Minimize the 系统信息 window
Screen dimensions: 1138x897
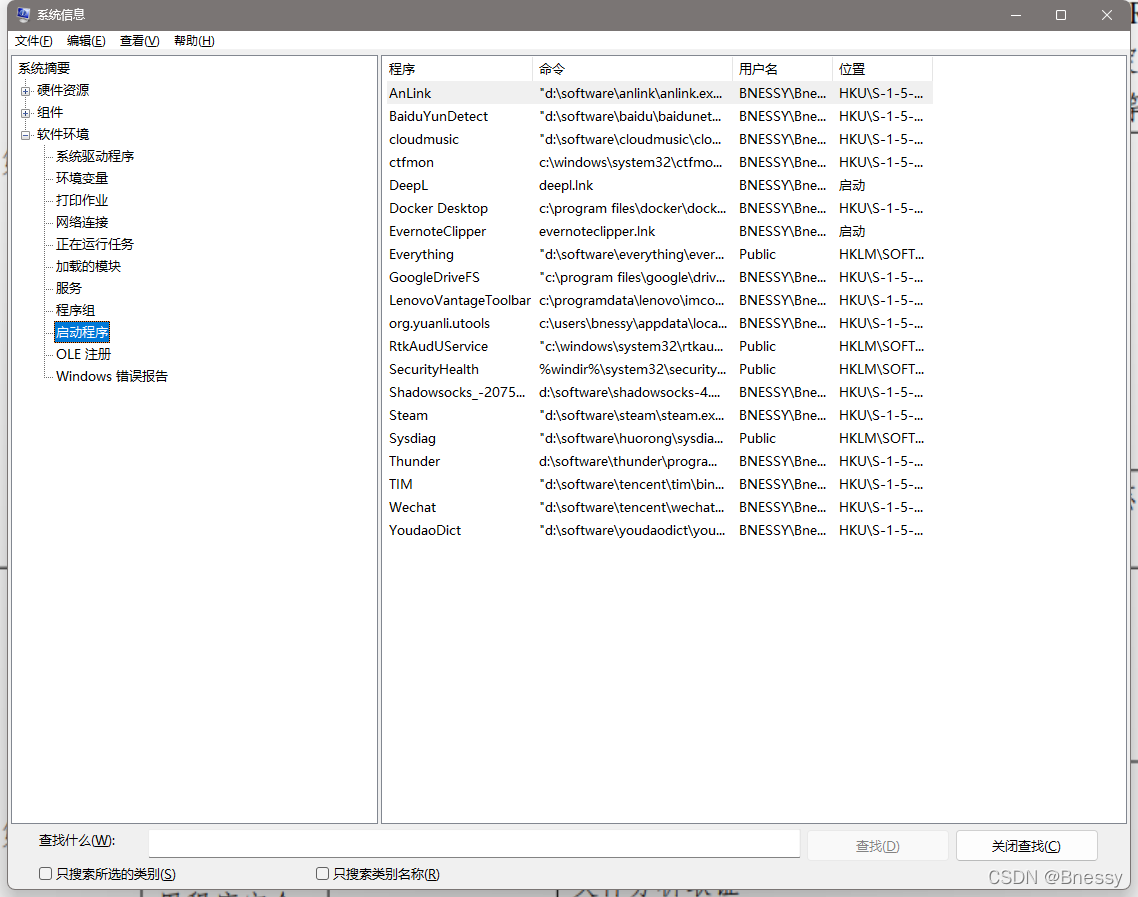pyautogui.click(x=1016, y=15)
